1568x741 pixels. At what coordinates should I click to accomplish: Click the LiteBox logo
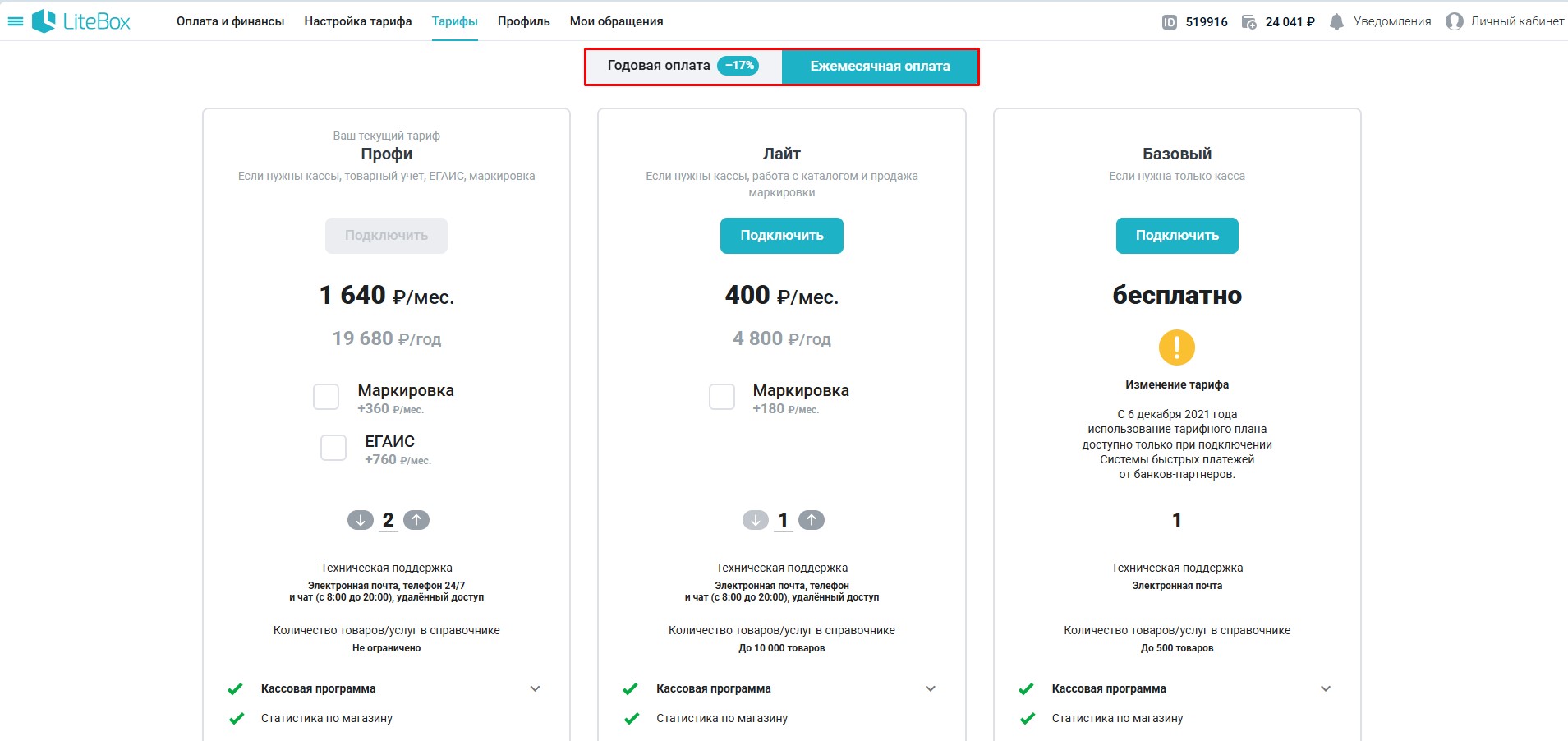pyautogui.click(x=80, y=21)
